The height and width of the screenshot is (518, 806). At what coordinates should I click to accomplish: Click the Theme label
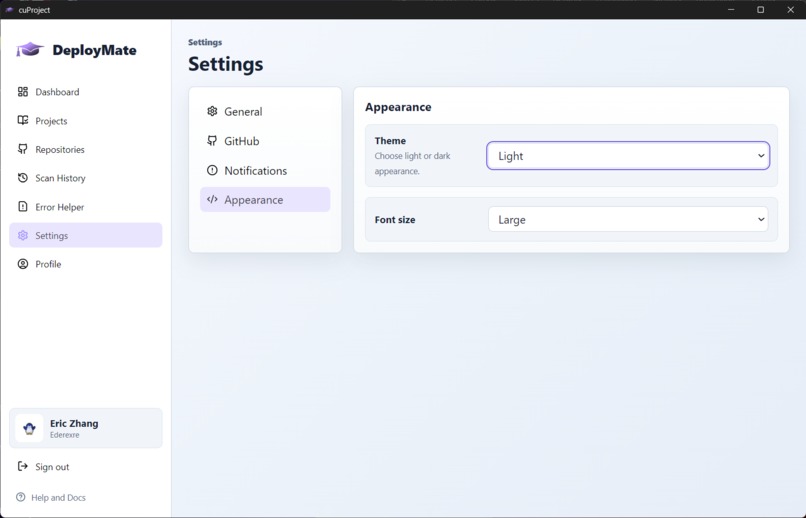click(x=390, y=141)
